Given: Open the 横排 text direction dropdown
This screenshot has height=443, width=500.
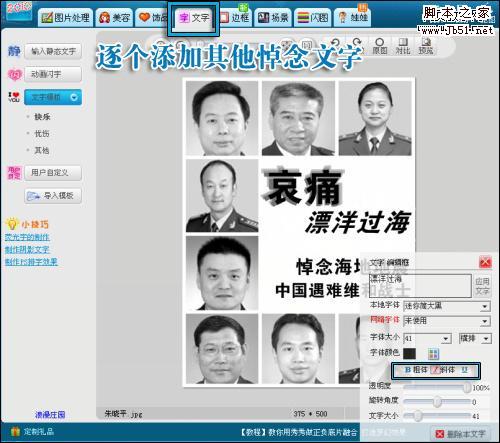Looking at the screenshot, I should pyautogui.click(x=475, y=338).
